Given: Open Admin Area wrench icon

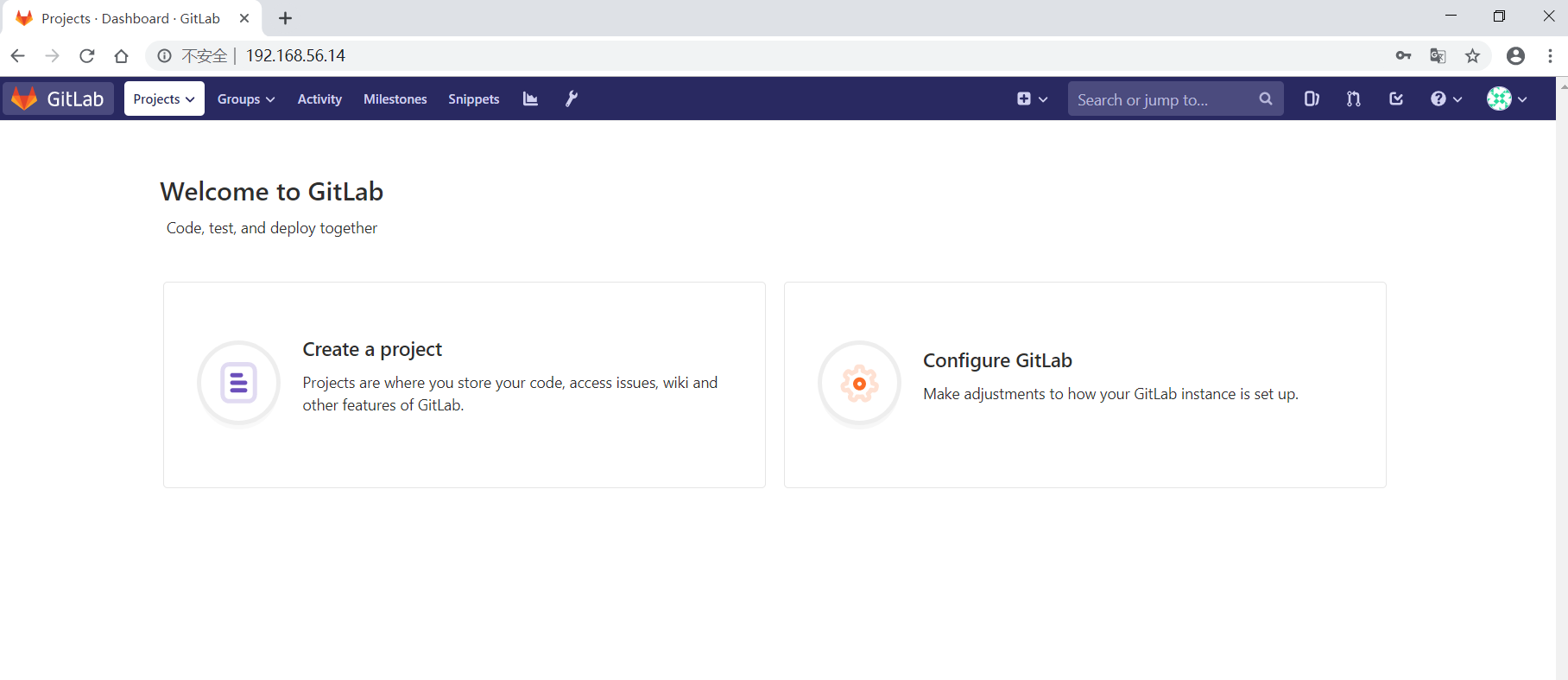Looking at the screenshot, I should 571,99.
